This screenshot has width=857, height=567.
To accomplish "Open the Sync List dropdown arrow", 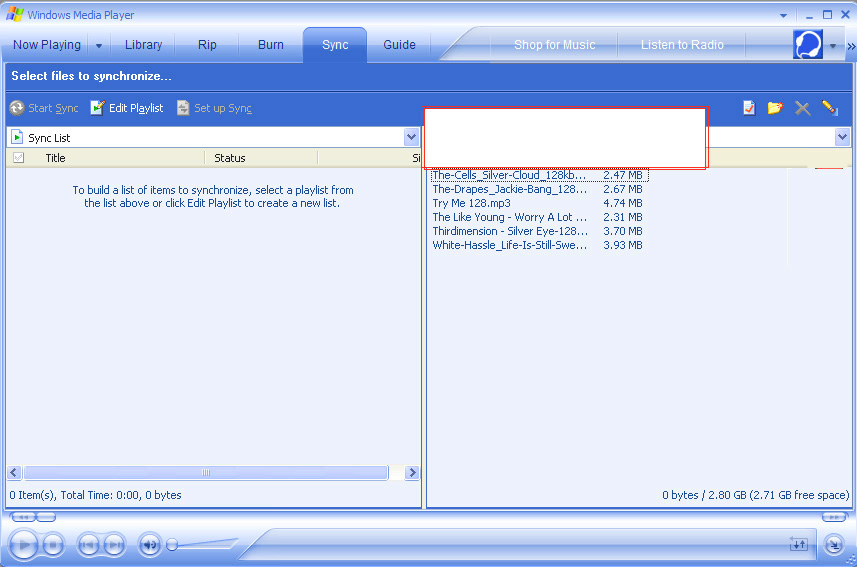I will click(412, 137).
